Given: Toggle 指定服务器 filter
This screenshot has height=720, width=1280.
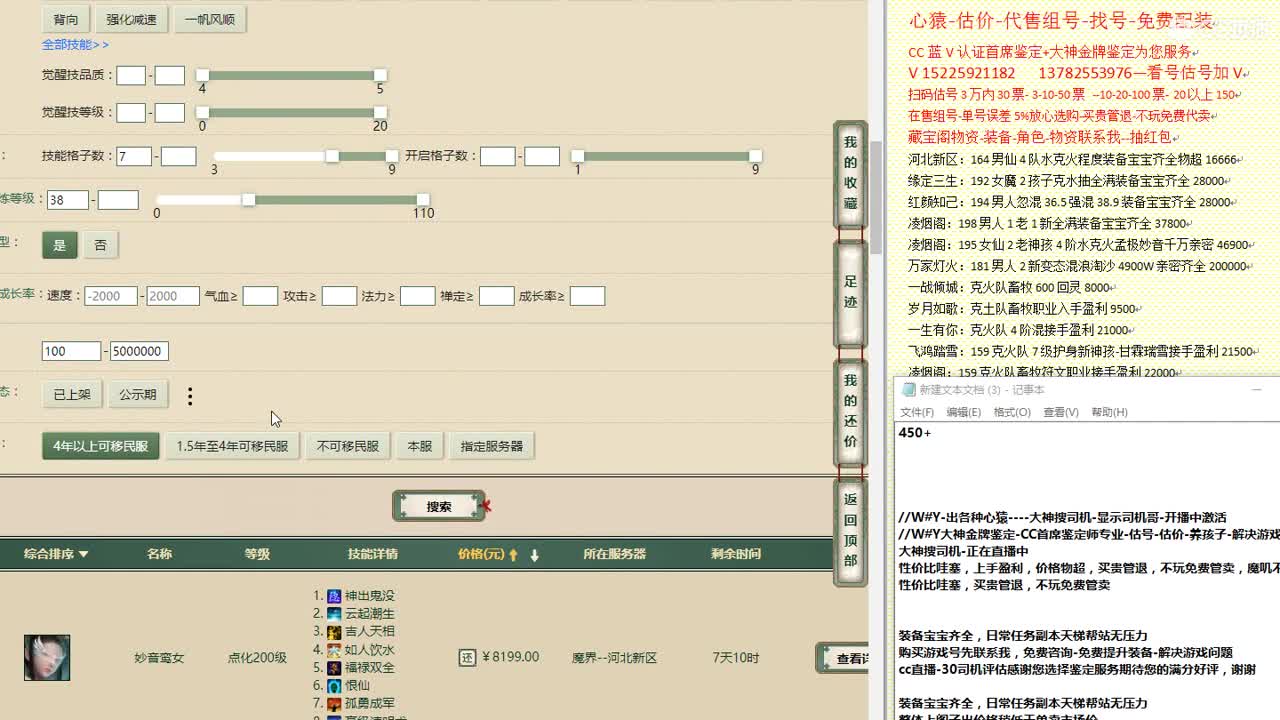Looking at the screenshot, I should point(492,446).
